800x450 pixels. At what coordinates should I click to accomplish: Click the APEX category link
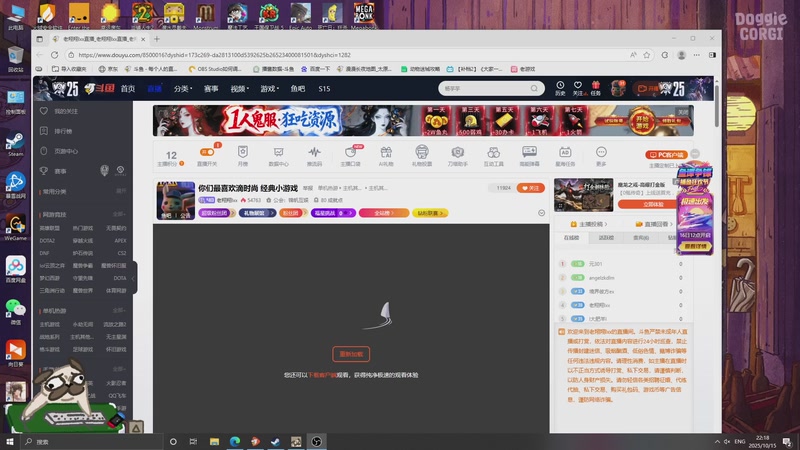click(120, 240)
